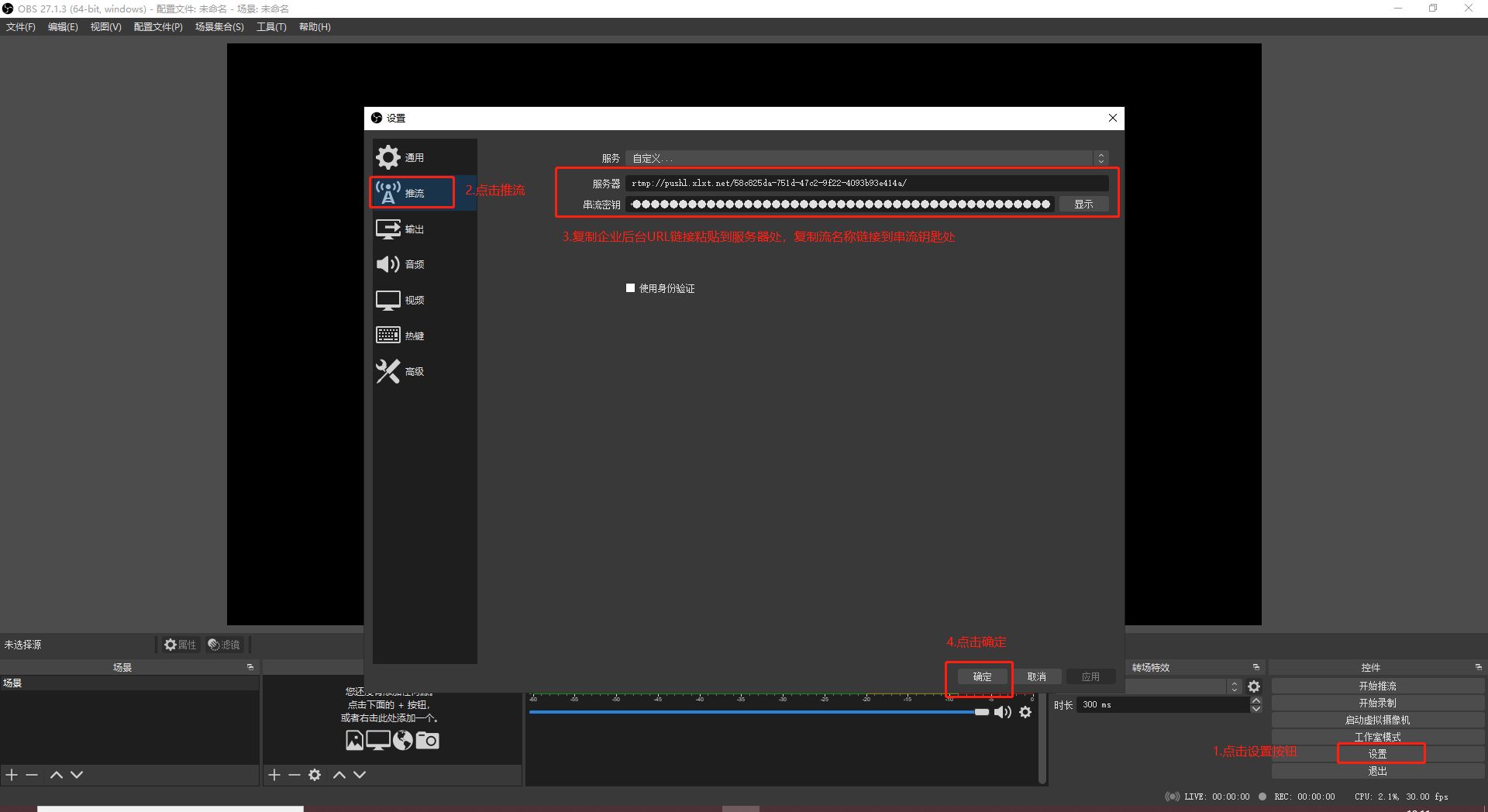The width and height of the screenshot is (1488, 812).
Task: Increase transition duration with up stepper
Action: point(1256,700)
